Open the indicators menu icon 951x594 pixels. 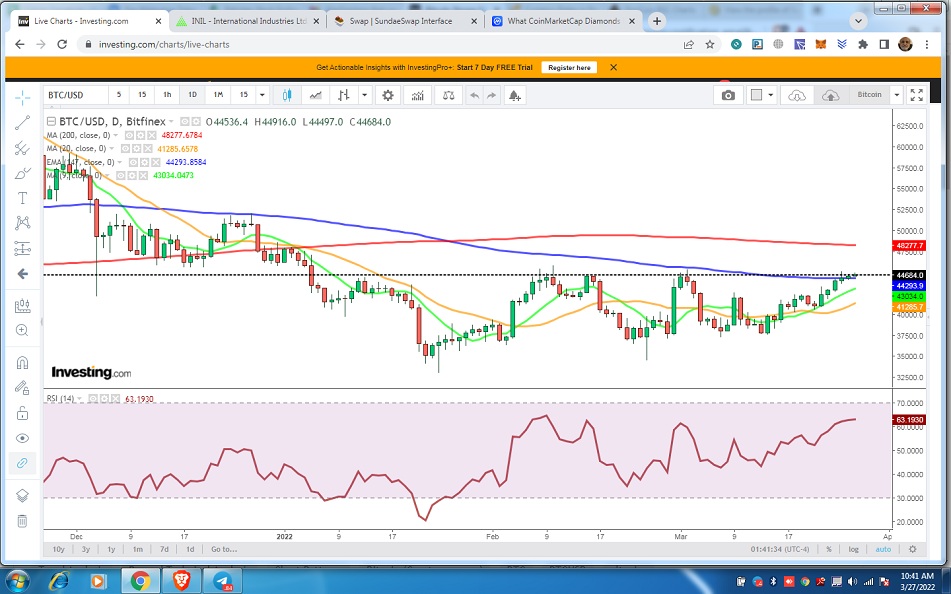(417, 95)
